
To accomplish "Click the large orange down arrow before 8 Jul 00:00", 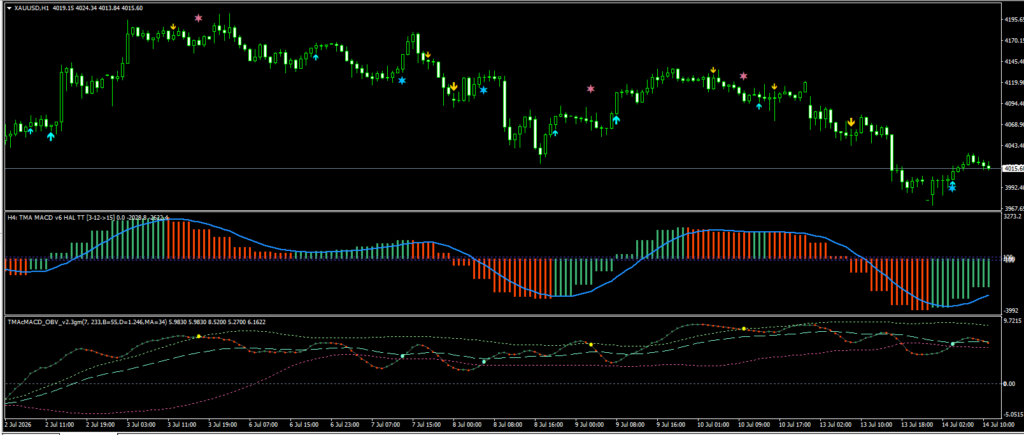I will [453, 86].
